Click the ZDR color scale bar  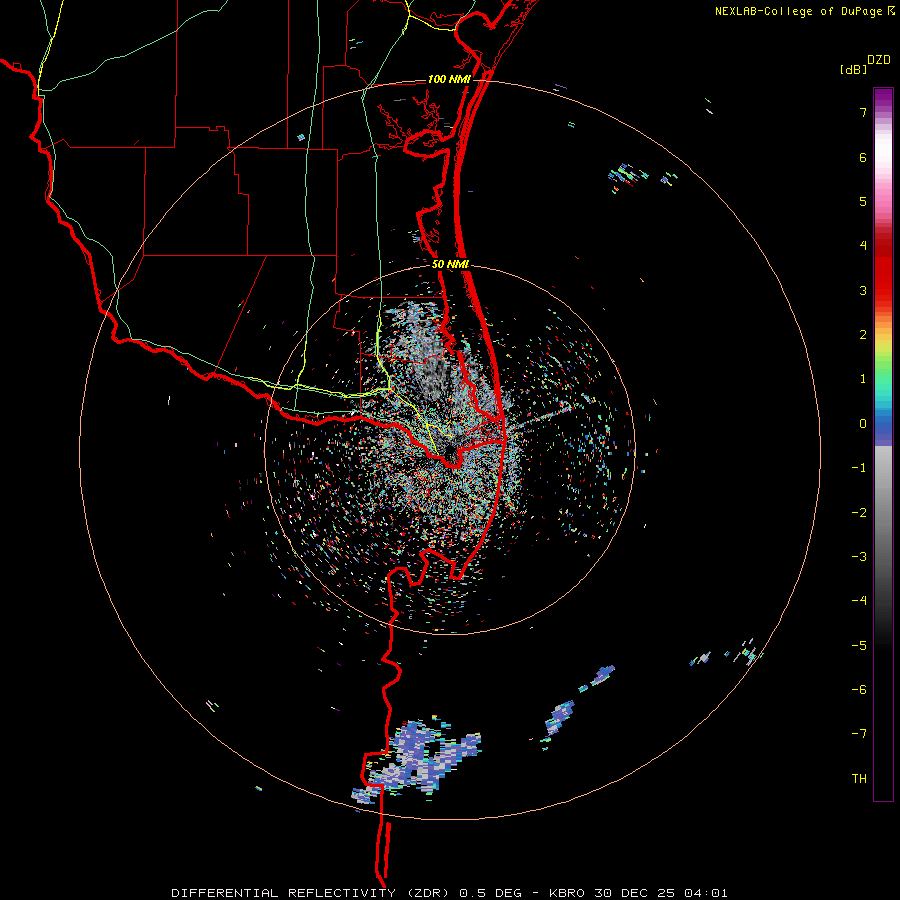[x=883, y=444]
